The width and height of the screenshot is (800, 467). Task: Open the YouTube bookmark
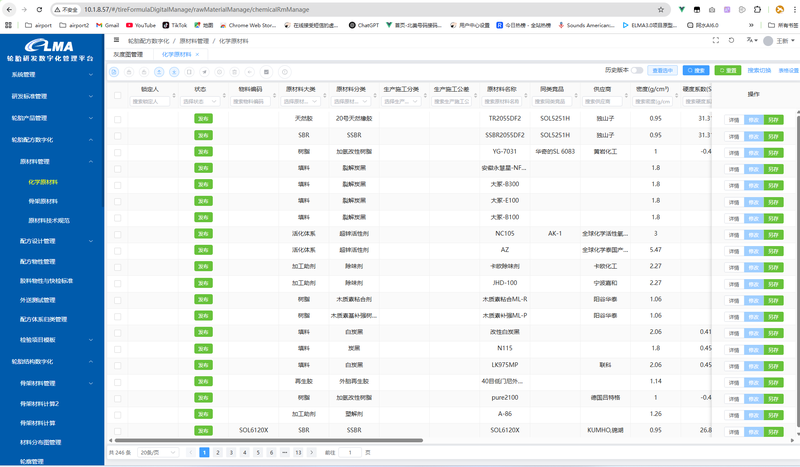141,25
